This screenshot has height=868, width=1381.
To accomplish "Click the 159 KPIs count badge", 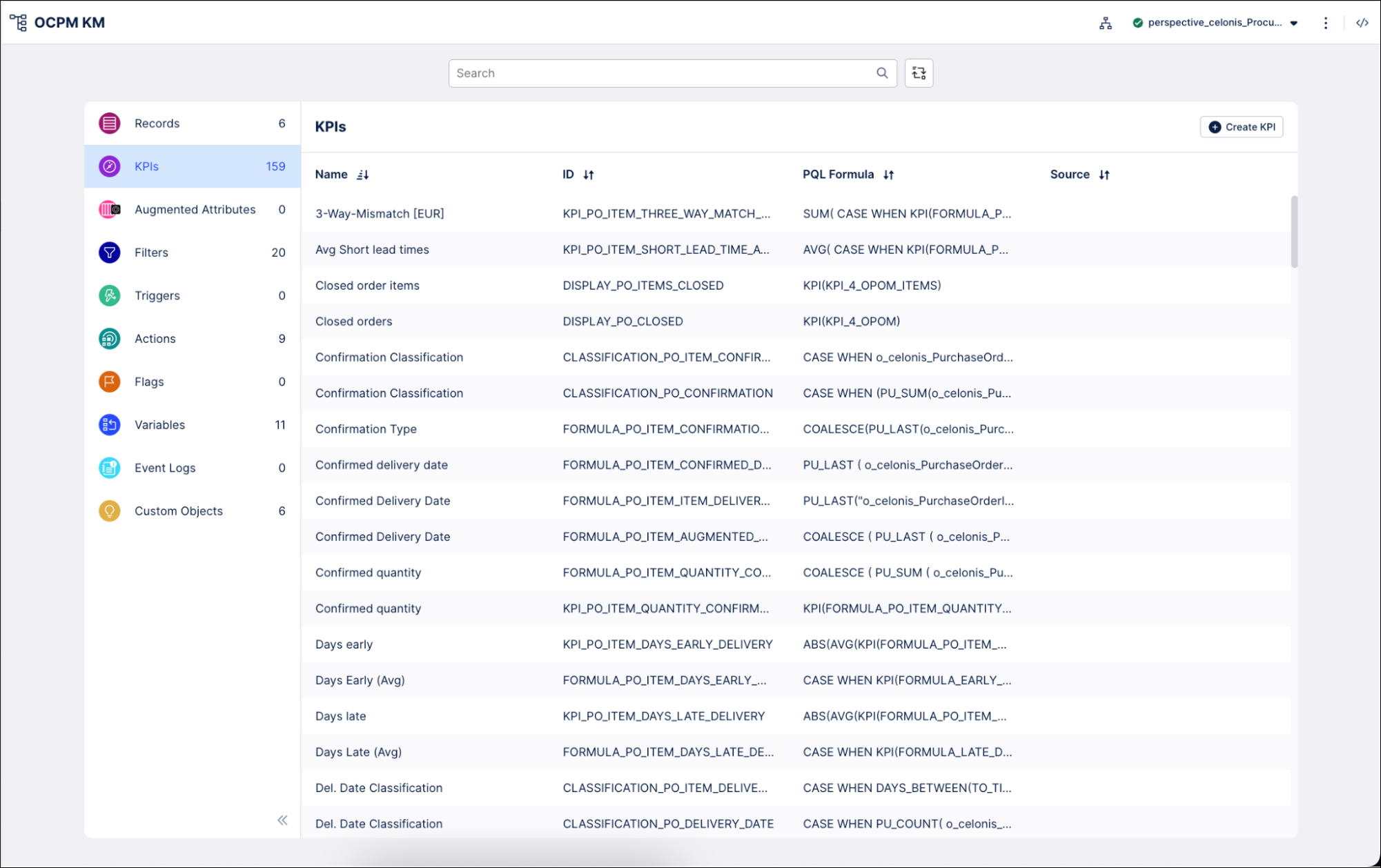I will 275,166.
